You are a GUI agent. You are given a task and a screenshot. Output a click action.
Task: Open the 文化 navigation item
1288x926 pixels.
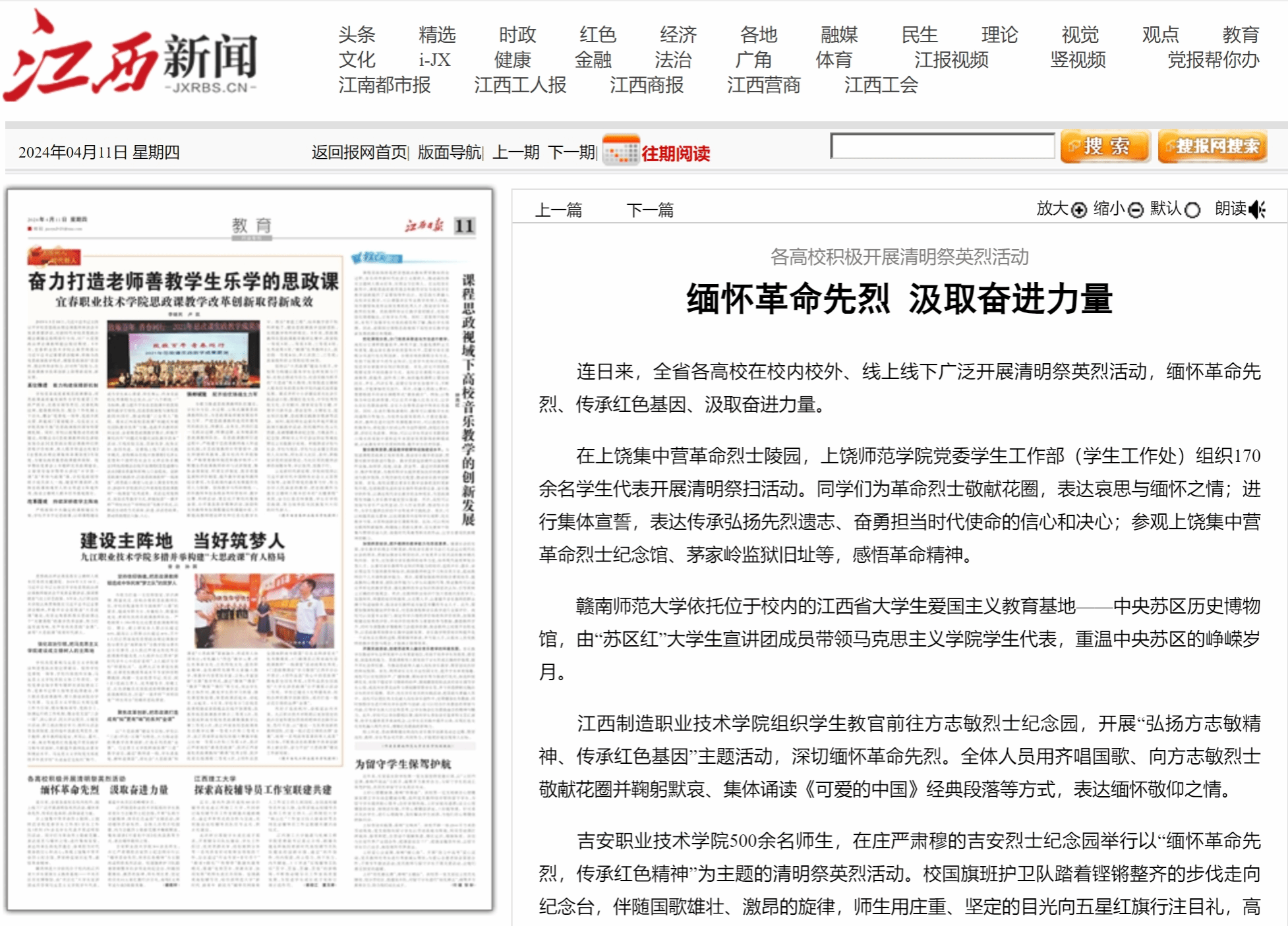357,59
